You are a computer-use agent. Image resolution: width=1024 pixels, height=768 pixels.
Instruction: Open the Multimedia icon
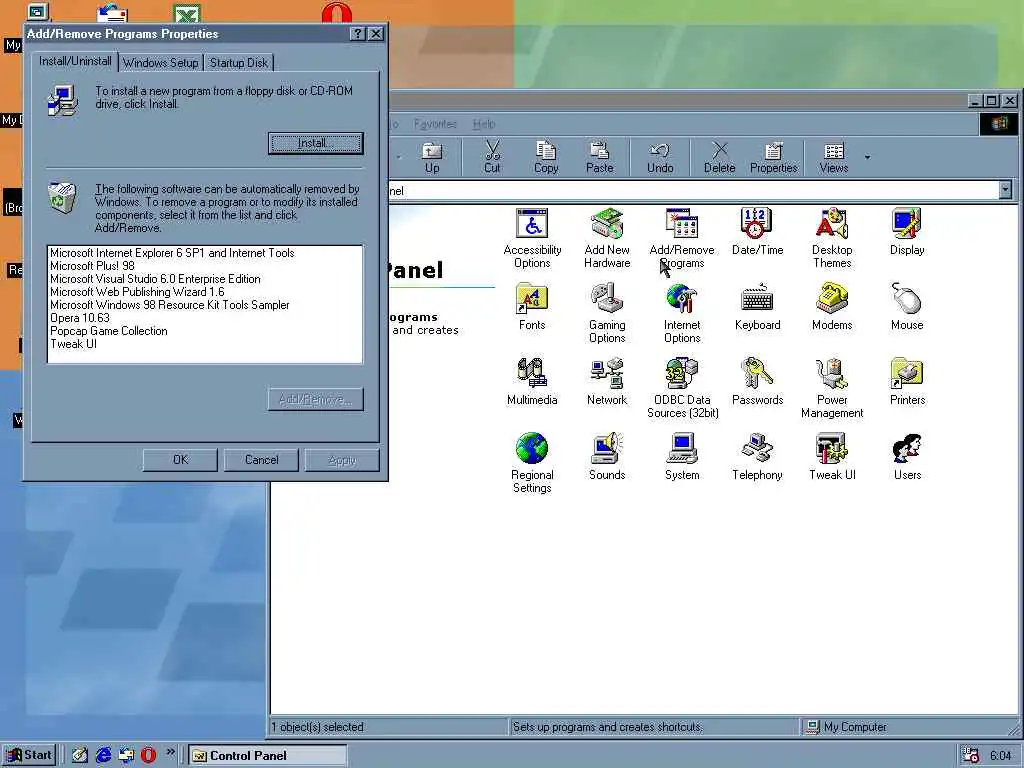coord(532,382)
